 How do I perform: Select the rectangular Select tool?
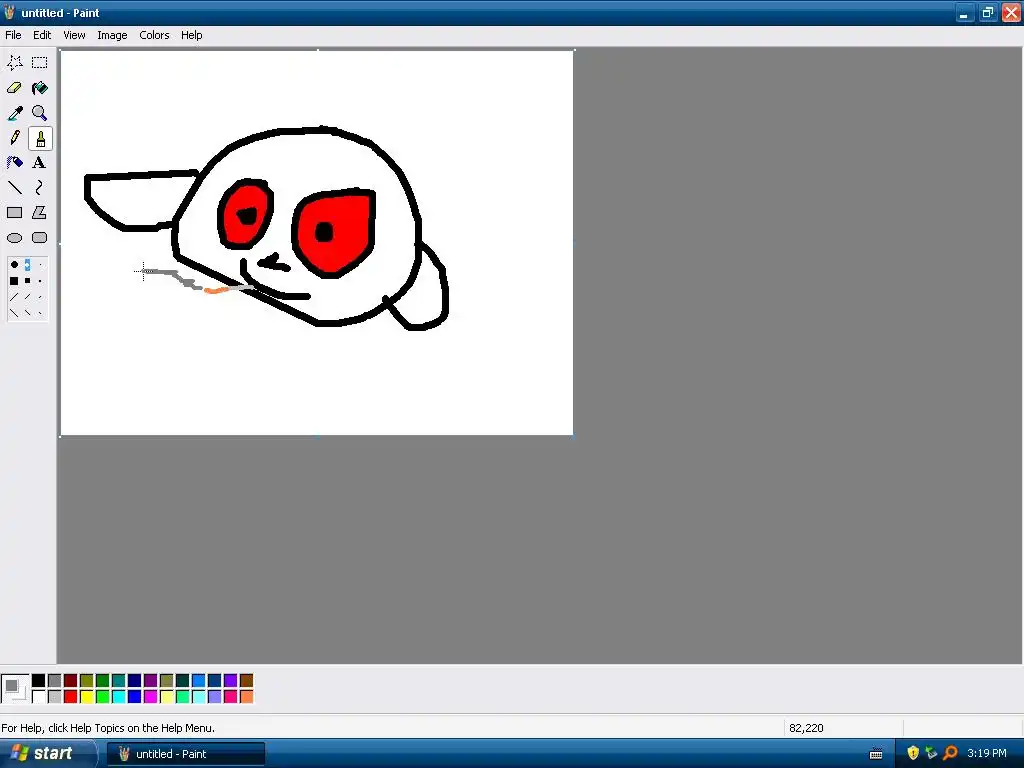click(40, 63)
